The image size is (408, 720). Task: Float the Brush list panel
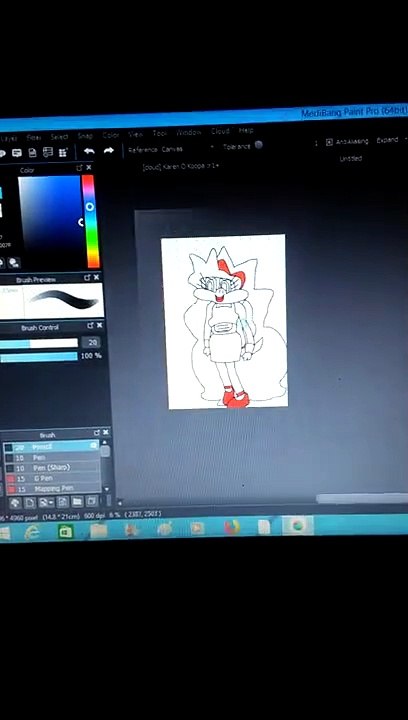pos(97,433)
